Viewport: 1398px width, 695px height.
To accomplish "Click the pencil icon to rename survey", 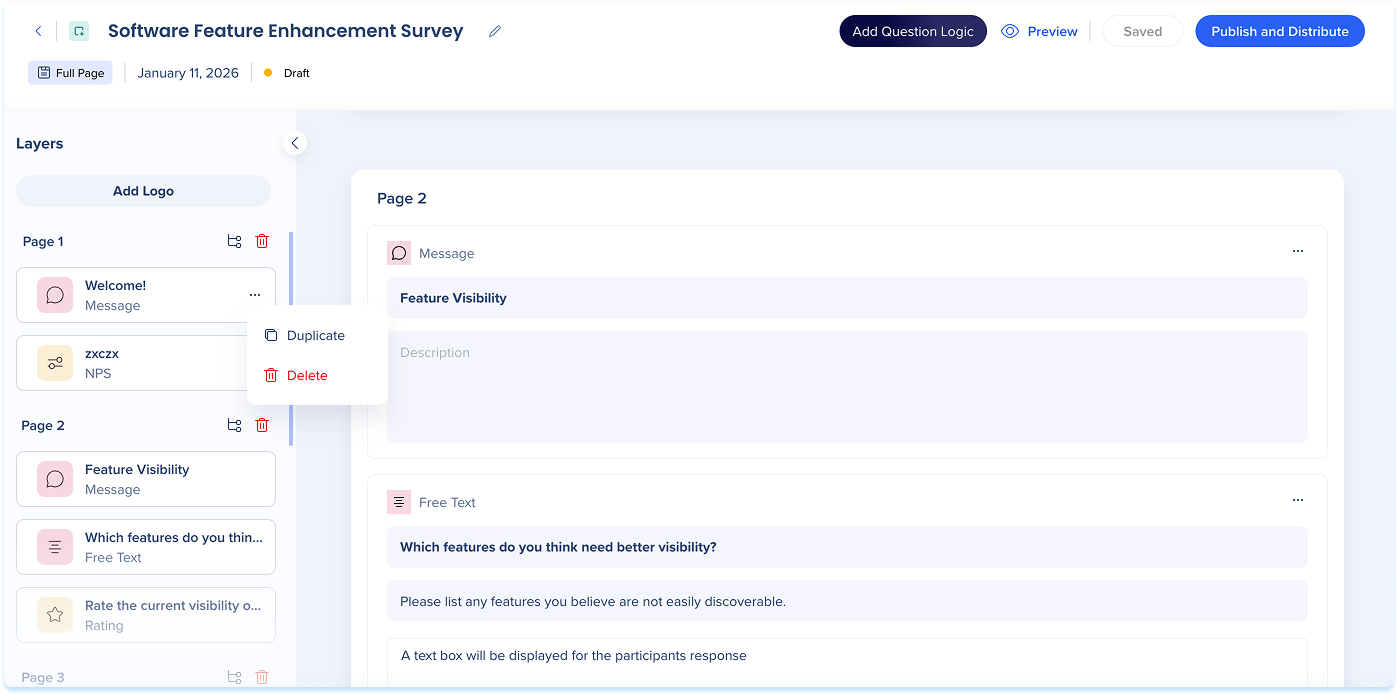I will 495,31.
